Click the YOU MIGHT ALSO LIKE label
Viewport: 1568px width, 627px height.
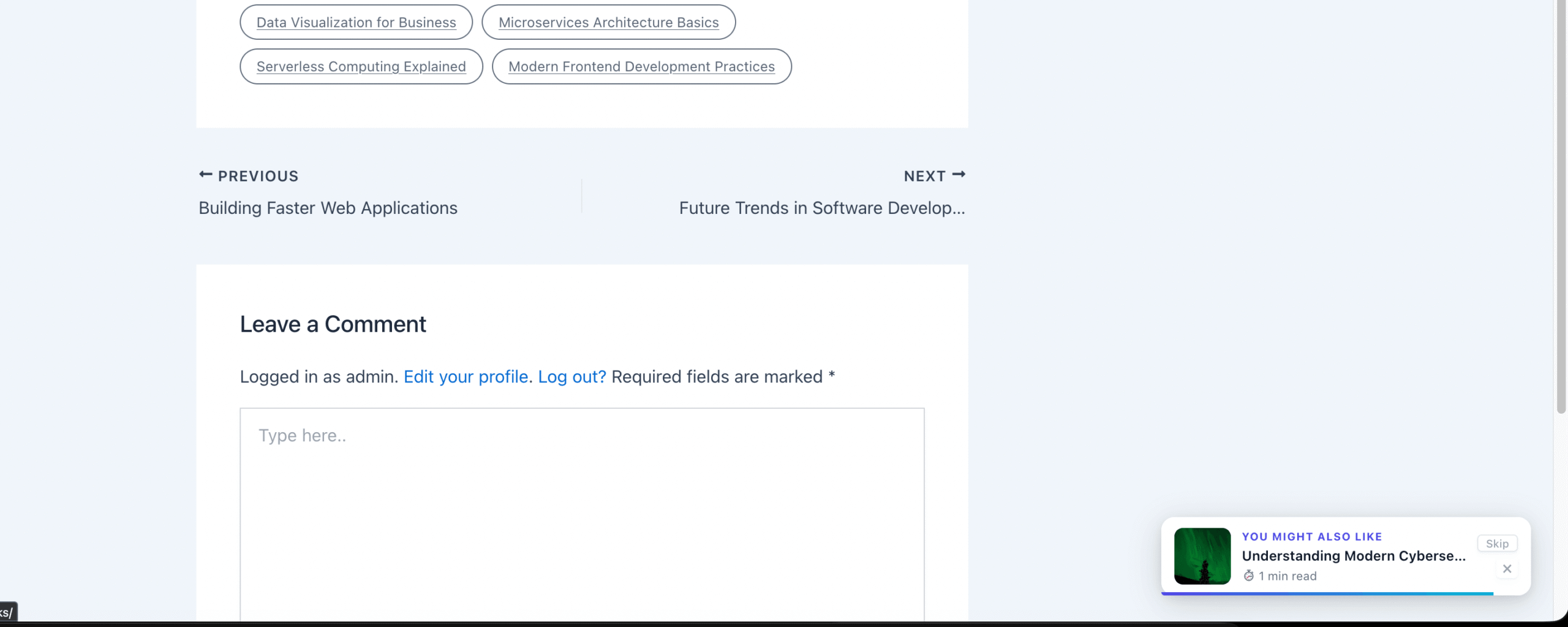pos(1312,536)
